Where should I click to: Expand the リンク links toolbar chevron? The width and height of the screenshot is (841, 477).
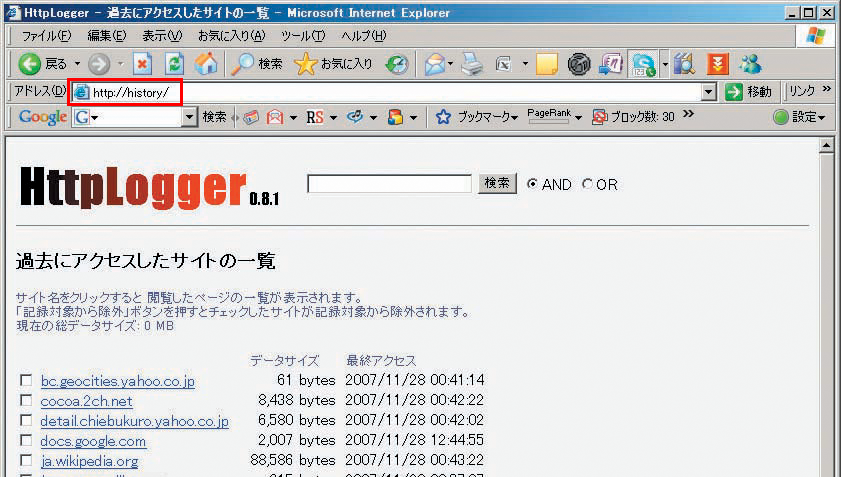827,89
